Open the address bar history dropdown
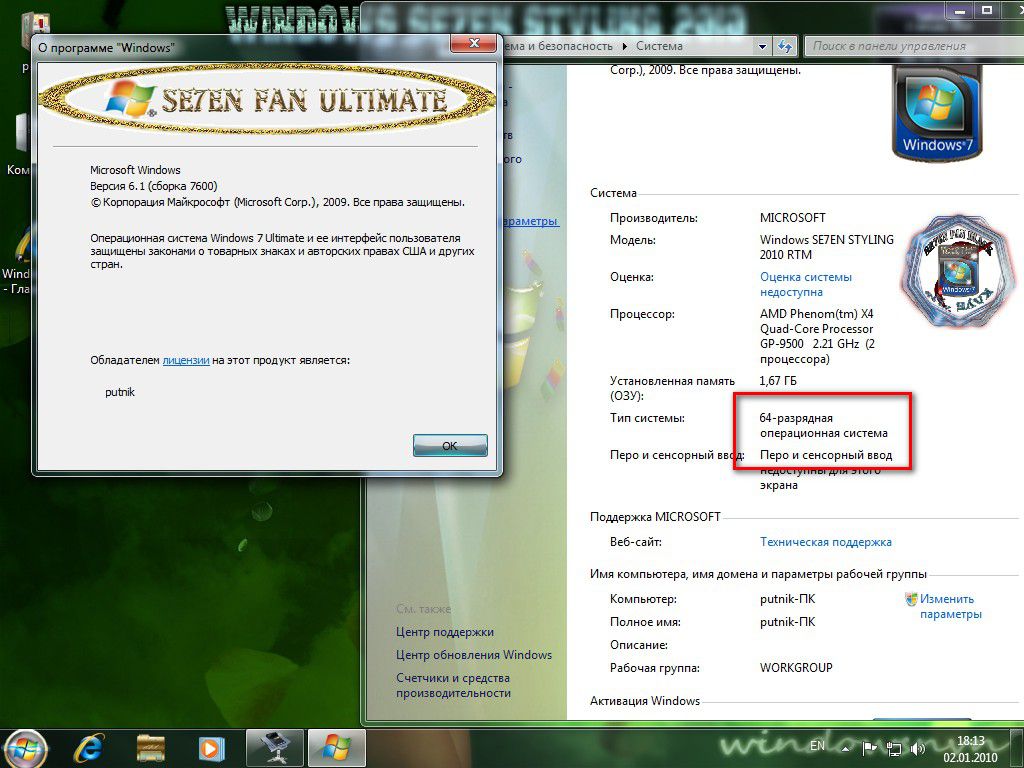 click(x=761, y=46)
